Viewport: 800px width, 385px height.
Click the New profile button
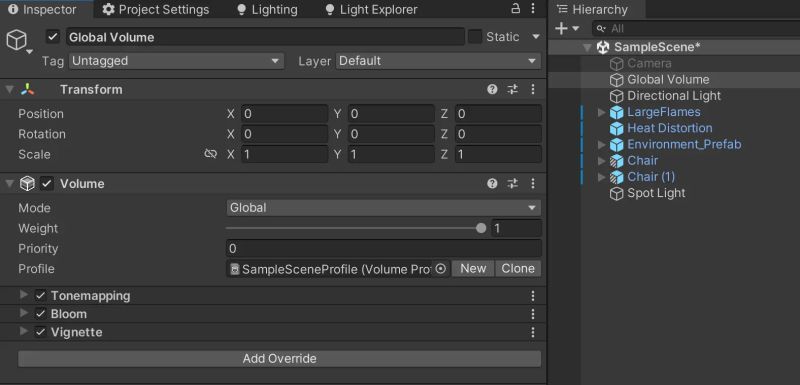(473, 268)
